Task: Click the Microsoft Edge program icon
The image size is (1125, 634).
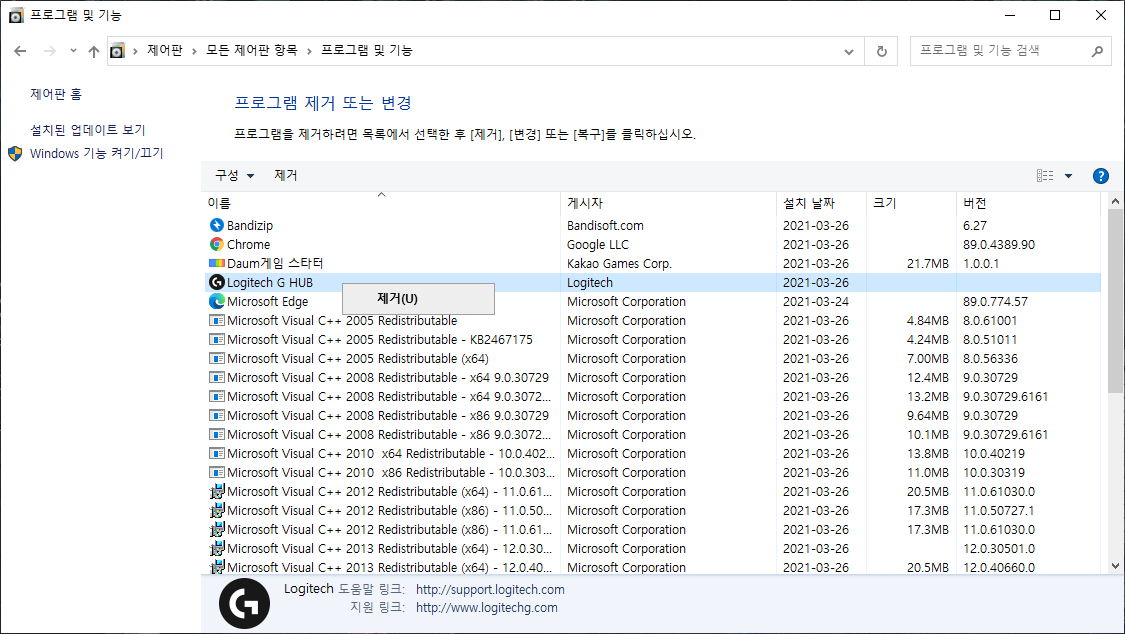Action: pos(217,301)
